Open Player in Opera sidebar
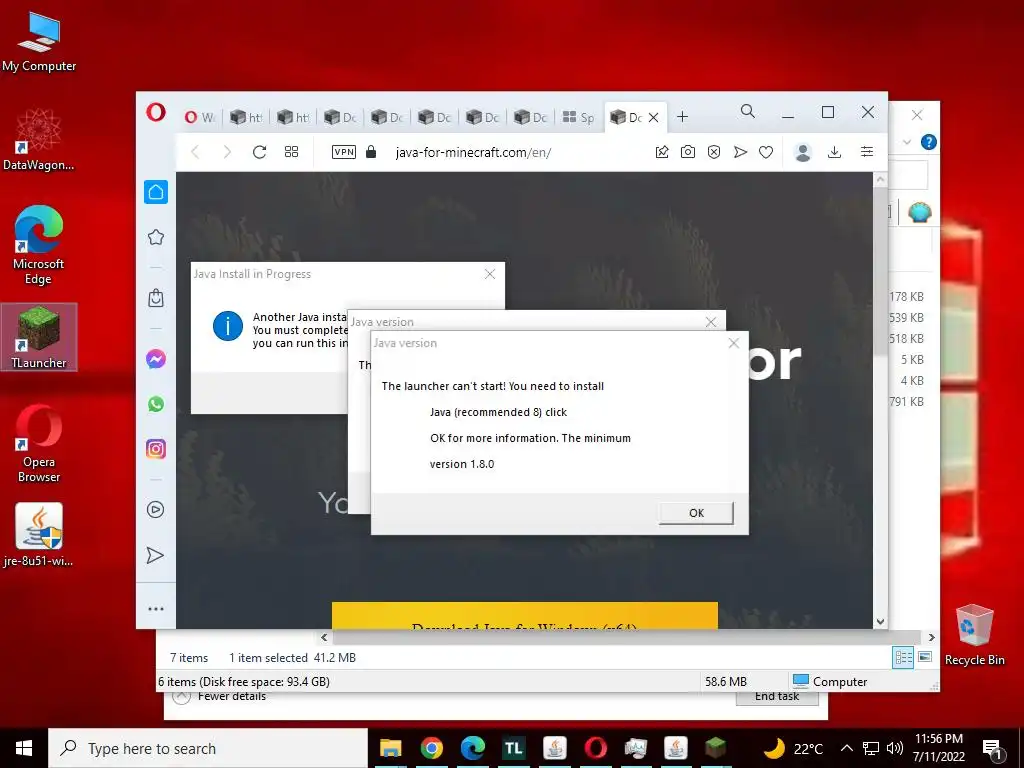 (x=155, y=509)
